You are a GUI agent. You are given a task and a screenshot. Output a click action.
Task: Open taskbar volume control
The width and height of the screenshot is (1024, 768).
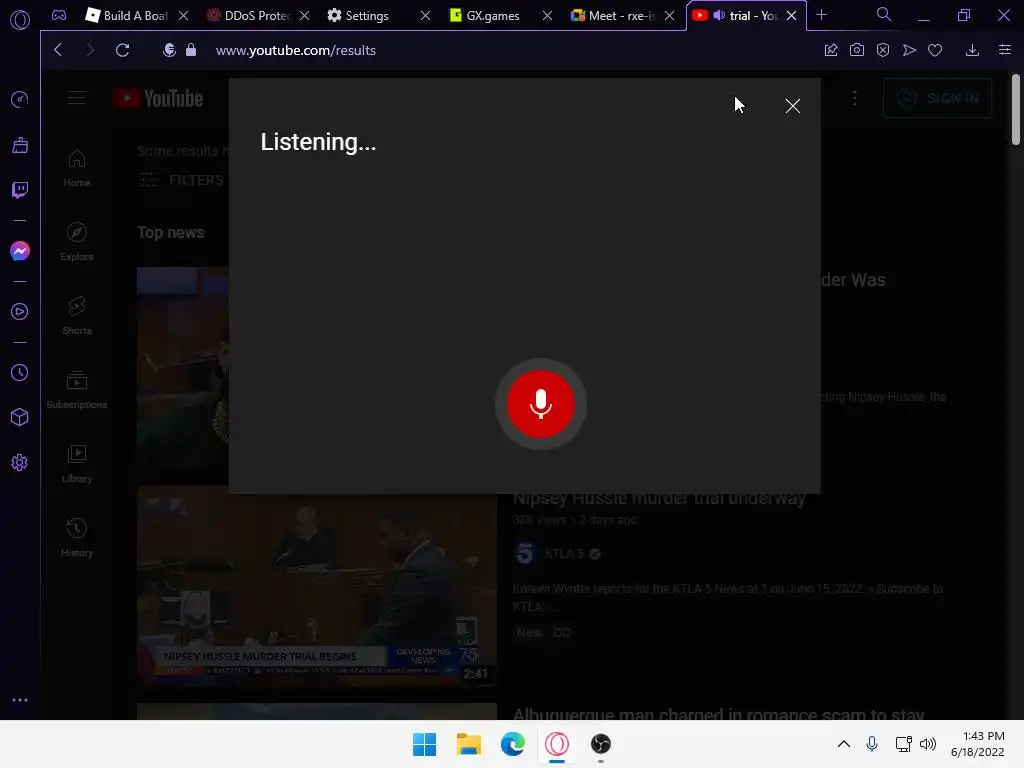click(x=927, y=744)
